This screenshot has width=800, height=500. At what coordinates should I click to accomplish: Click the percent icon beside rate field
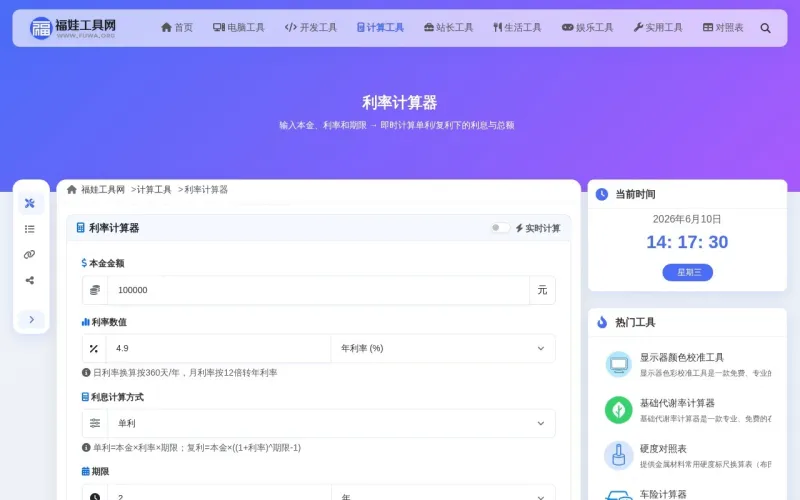point(94,348)
